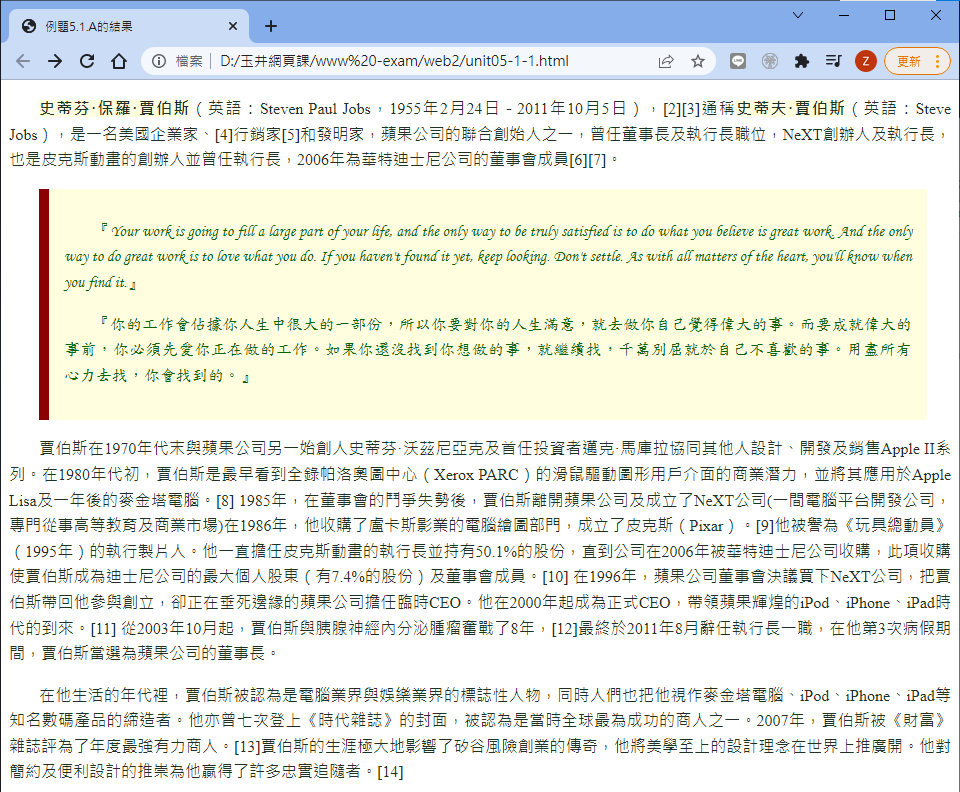Click the dark red quote block border
960x792 pixels.
pos(43,304)
